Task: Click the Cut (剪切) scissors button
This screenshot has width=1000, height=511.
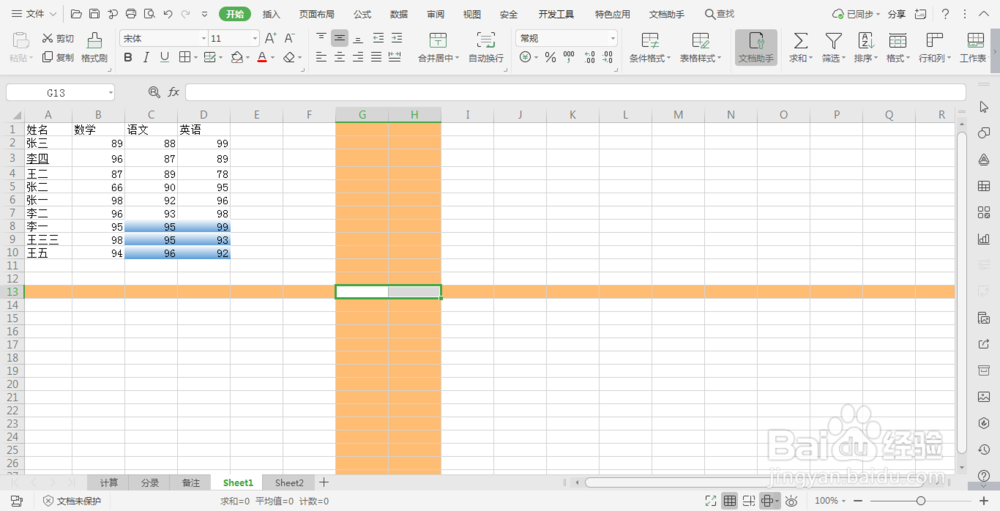Action: [58, 39]
